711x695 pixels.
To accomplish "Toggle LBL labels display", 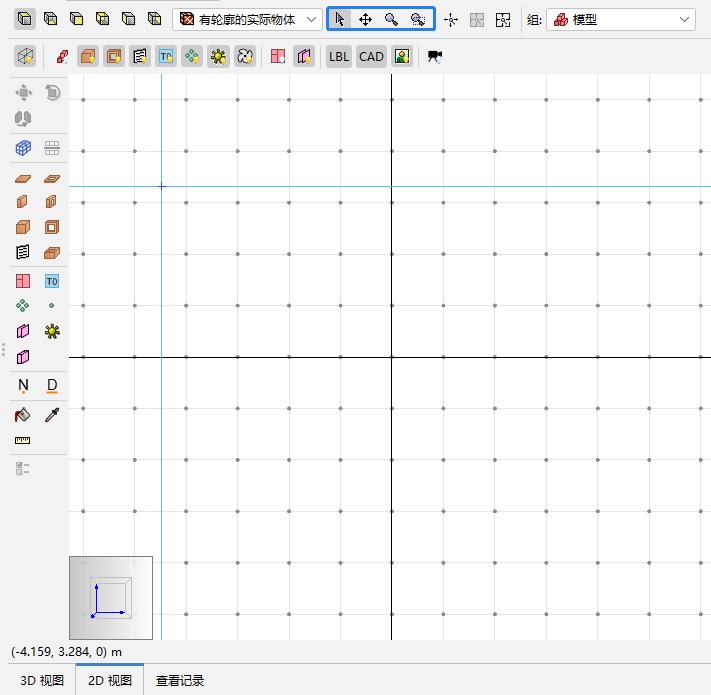I will pos(339,56).
